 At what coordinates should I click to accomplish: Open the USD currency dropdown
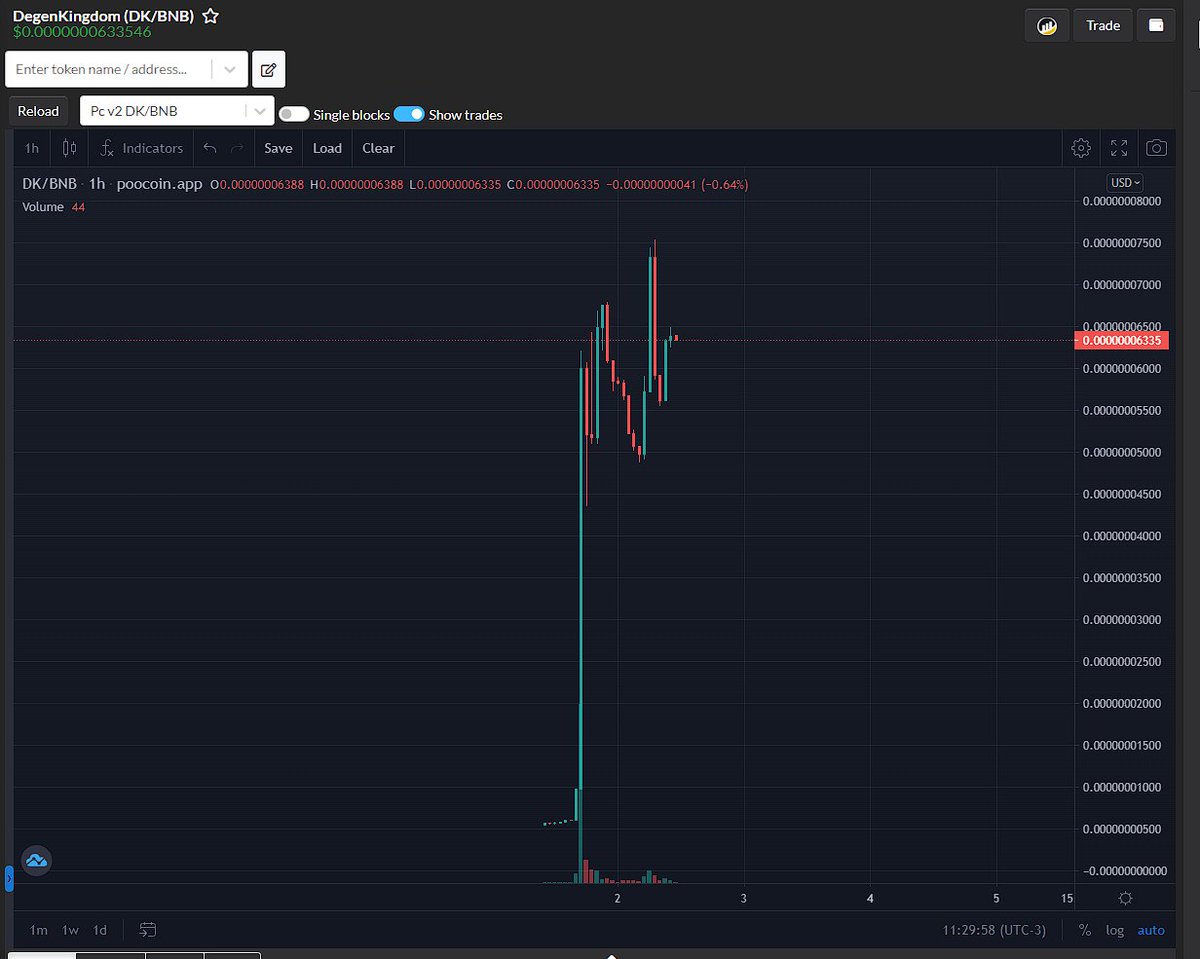click(1123, 182)
